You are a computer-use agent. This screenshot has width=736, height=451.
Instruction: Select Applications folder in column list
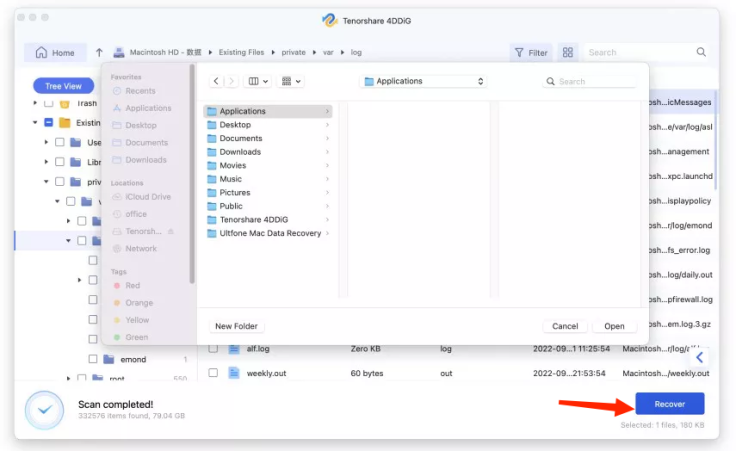pos(268,111)
